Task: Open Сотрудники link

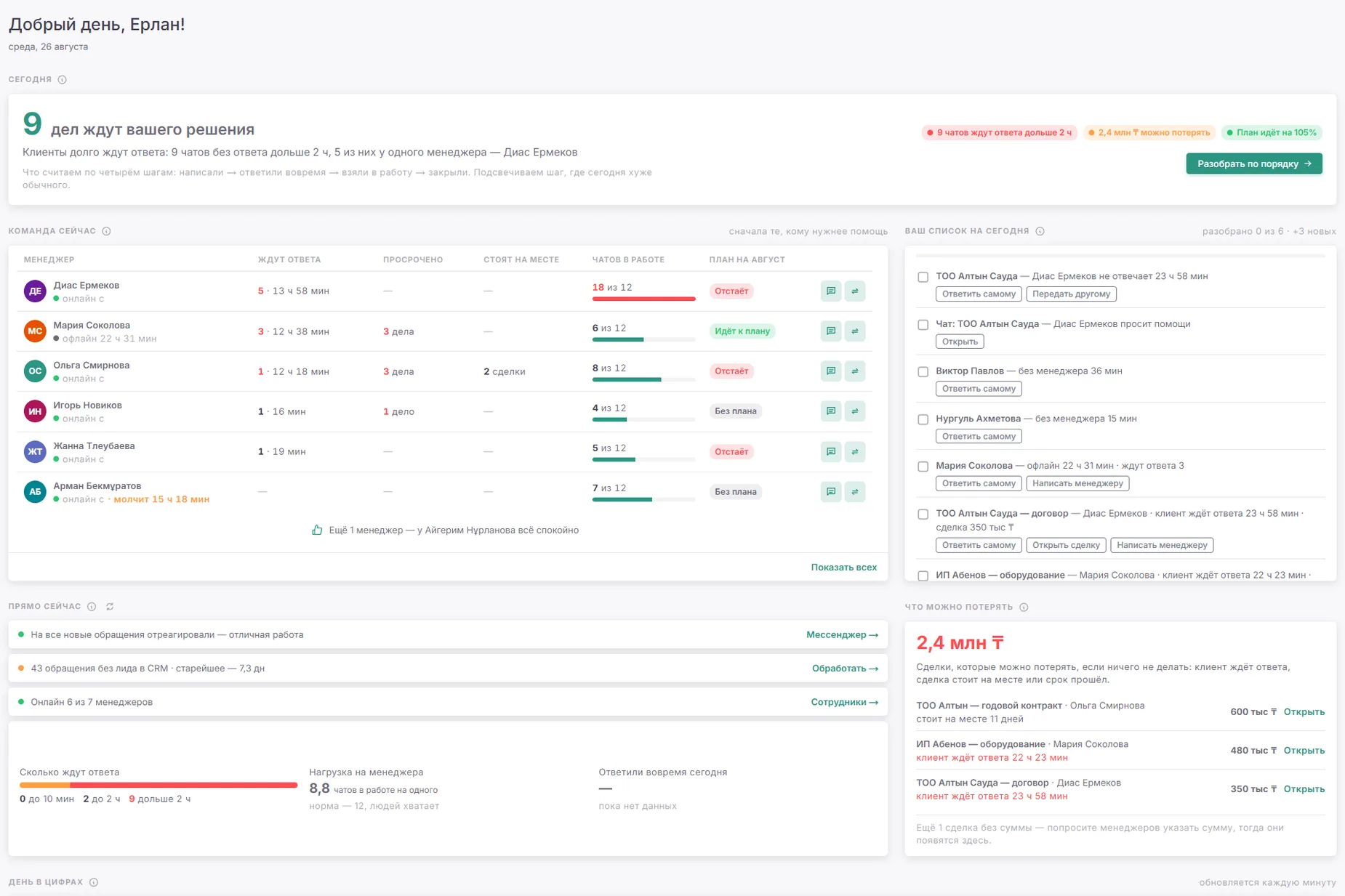Action: [845, 702]
